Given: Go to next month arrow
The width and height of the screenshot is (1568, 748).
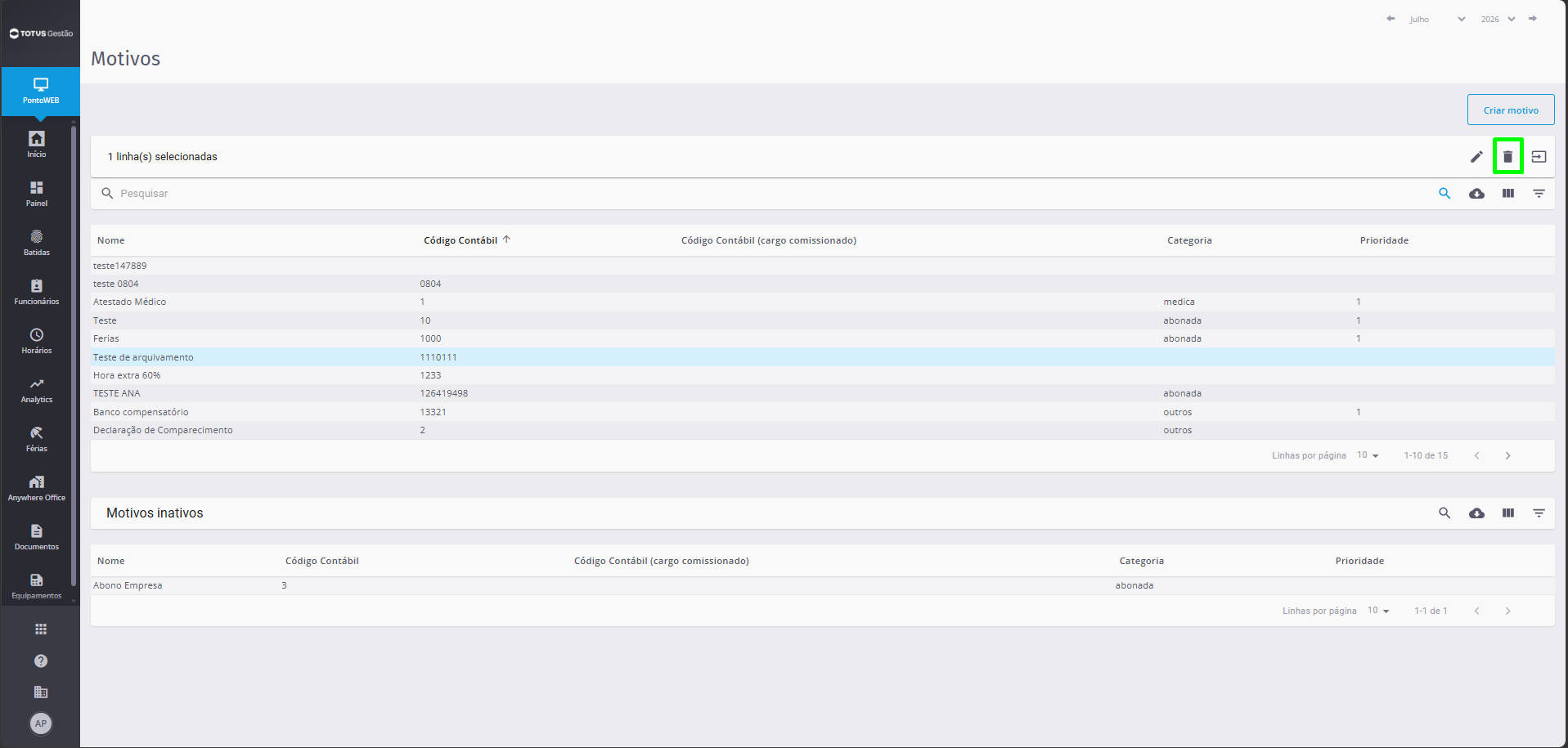Looking at the screenshot, I should tap(1532, 19).
